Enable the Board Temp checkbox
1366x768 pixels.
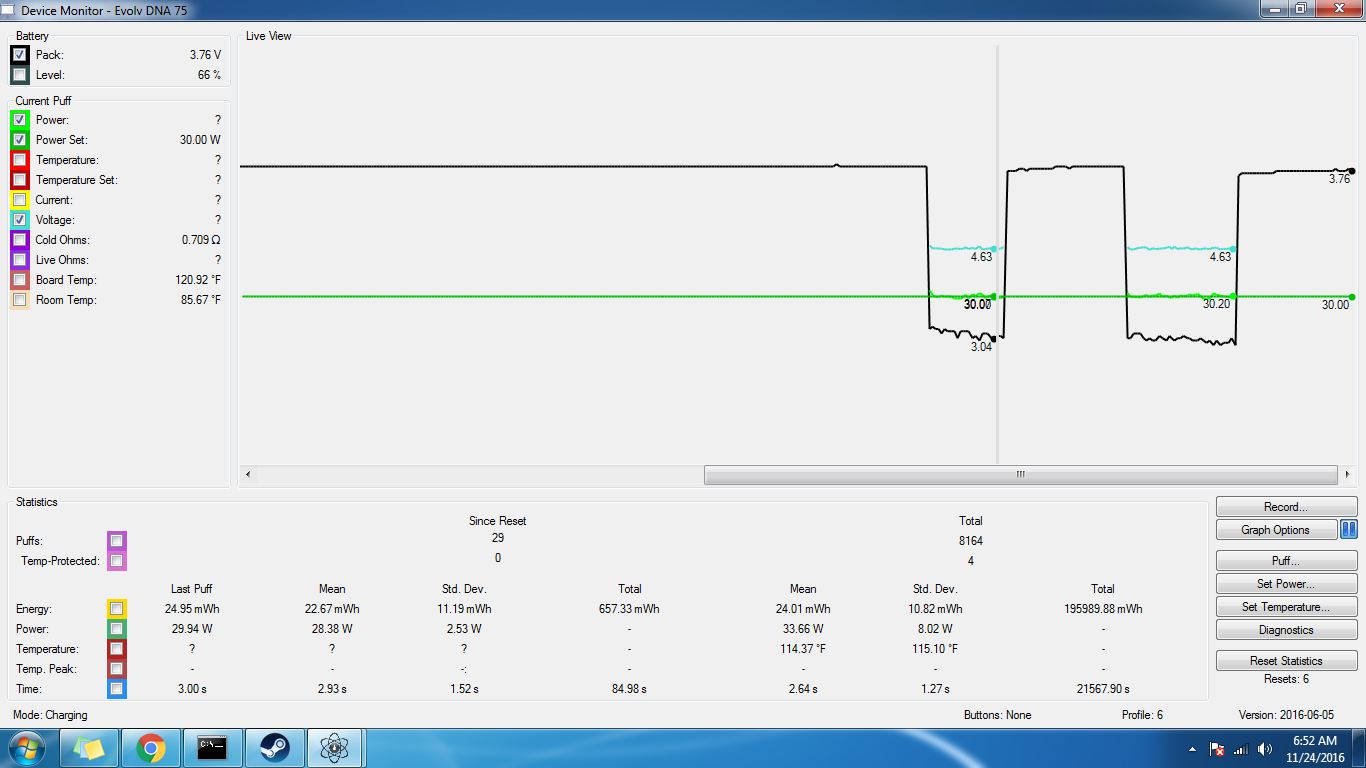click(x=20, y=280)
